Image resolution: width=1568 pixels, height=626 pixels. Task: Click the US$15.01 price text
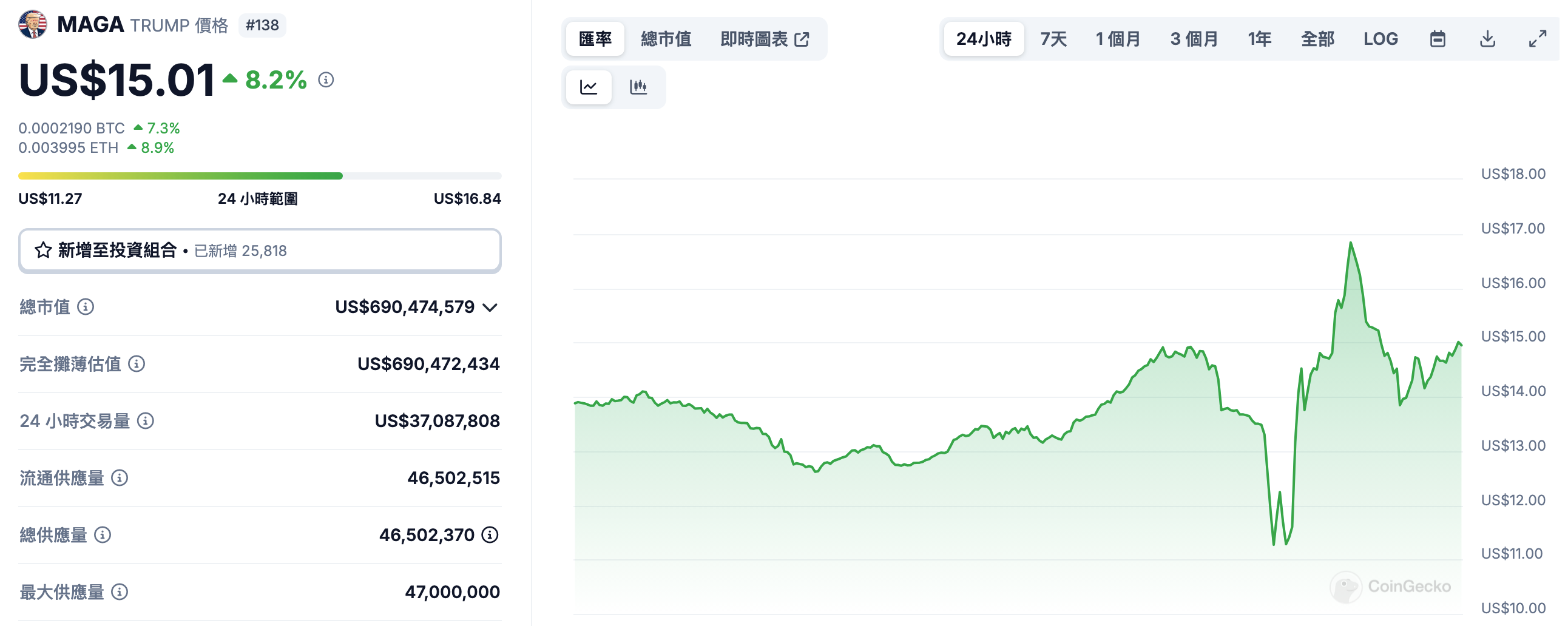[117, 79]
